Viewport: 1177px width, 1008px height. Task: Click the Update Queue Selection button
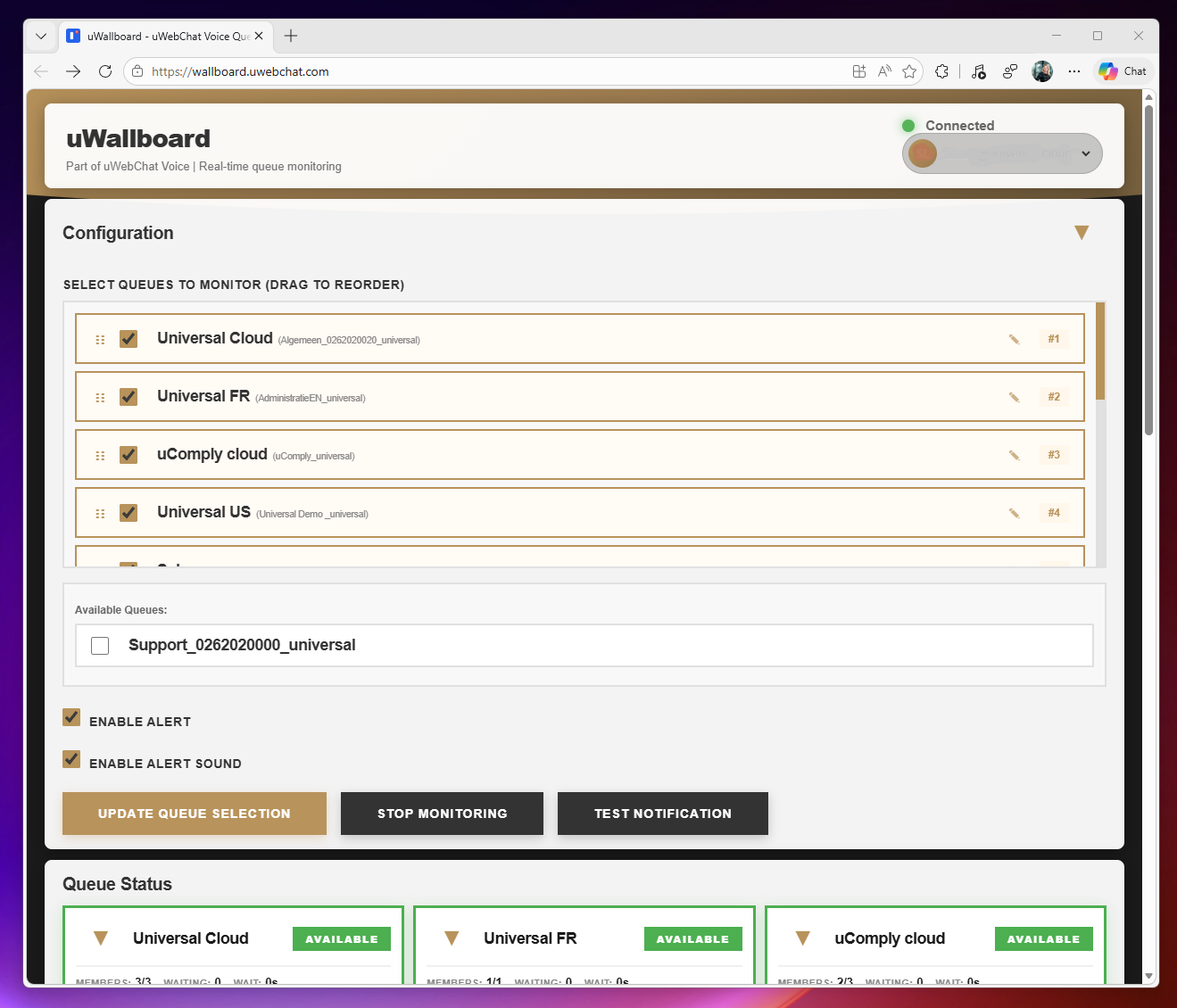(x=195, y=814)
